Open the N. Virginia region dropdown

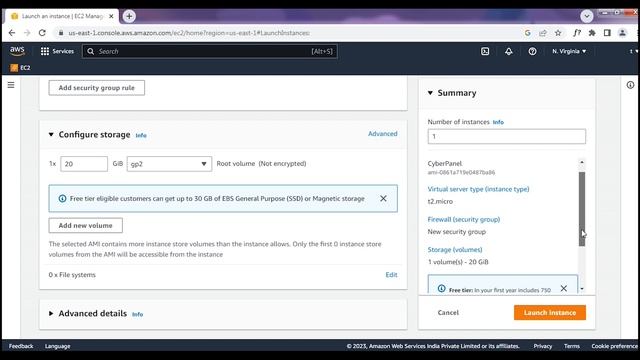tap(569, 51)
